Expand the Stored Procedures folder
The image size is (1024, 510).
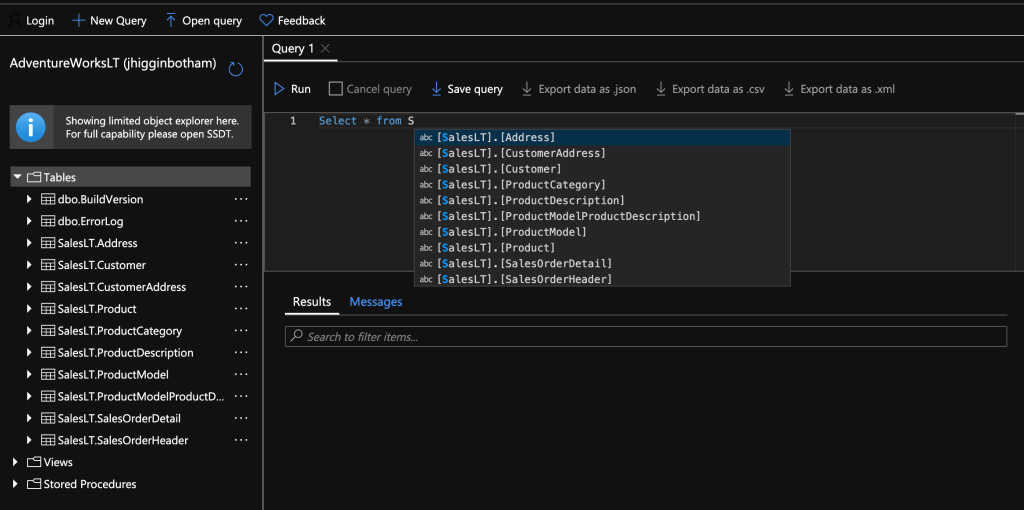16,484
